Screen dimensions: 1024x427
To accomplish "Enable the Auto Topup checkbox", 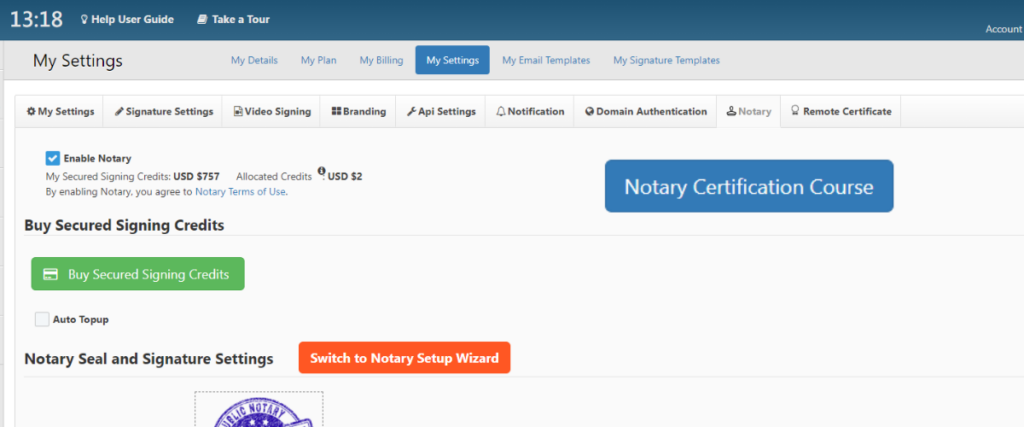I will pyautogui.click(x=42, y=319).
